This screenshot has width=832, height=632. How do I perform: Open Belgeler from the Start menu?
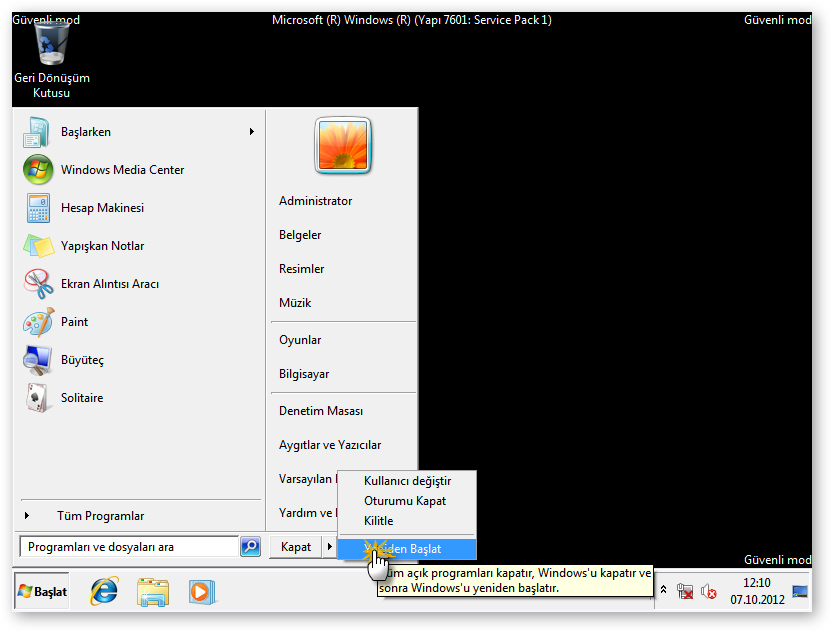tap(300, 235)
